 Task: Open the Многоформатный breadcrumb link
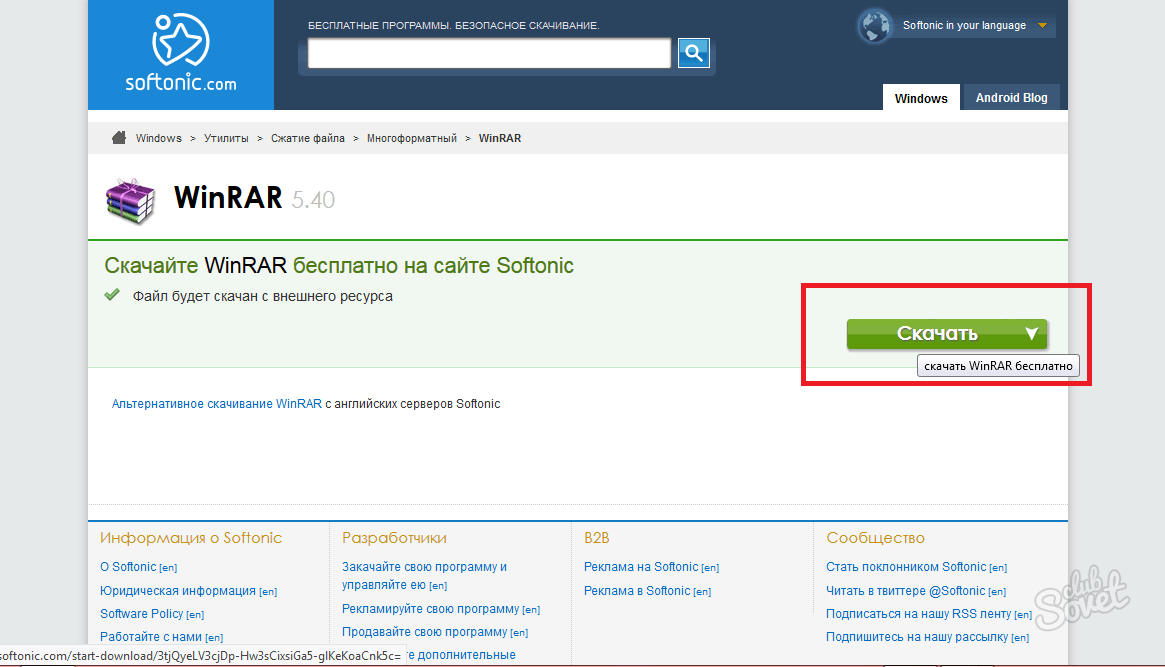(412, 138)
